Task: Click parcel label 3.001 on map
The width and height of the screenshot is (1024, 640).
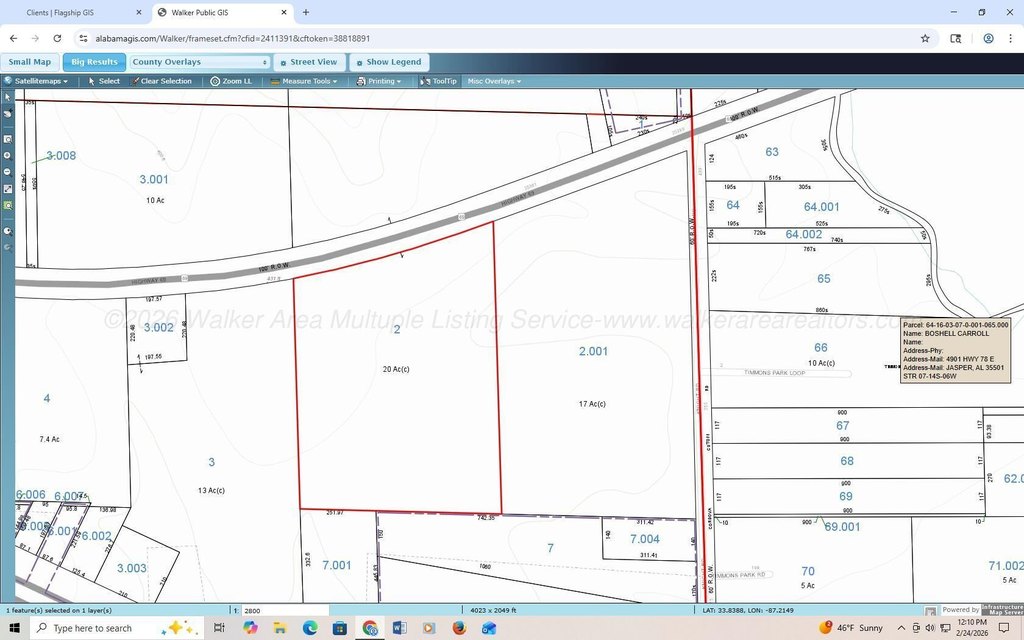Action: (154, 180)
